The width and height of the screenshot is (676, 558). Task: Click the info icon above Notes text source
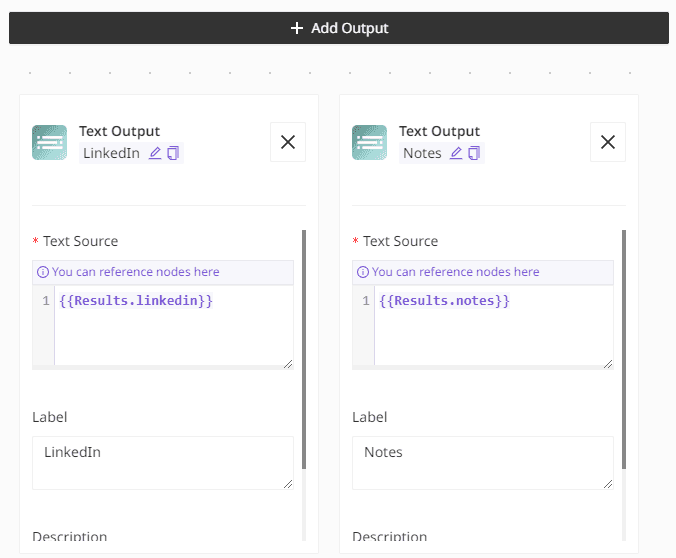pos(362,272)
